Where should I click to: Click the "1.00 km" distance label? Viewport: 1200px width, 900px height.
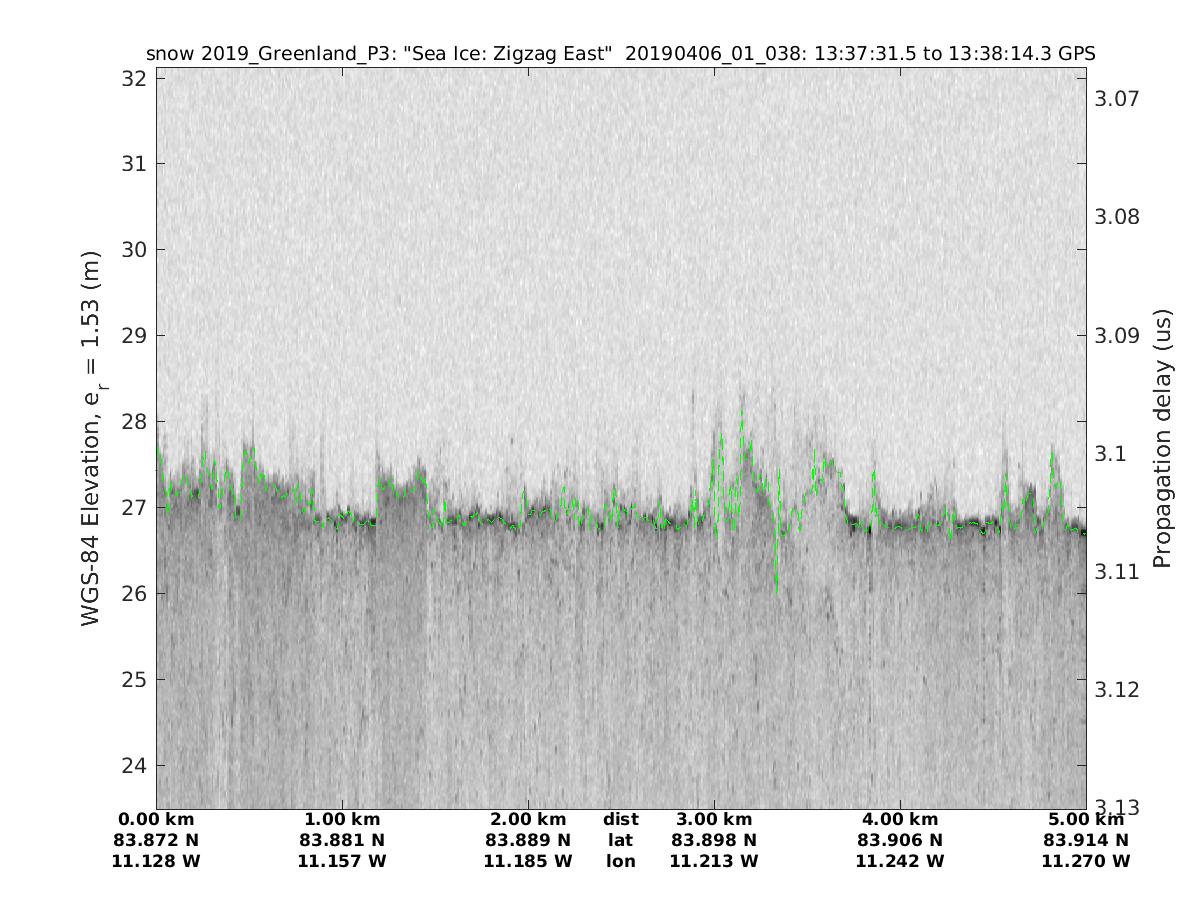(342, 819)
